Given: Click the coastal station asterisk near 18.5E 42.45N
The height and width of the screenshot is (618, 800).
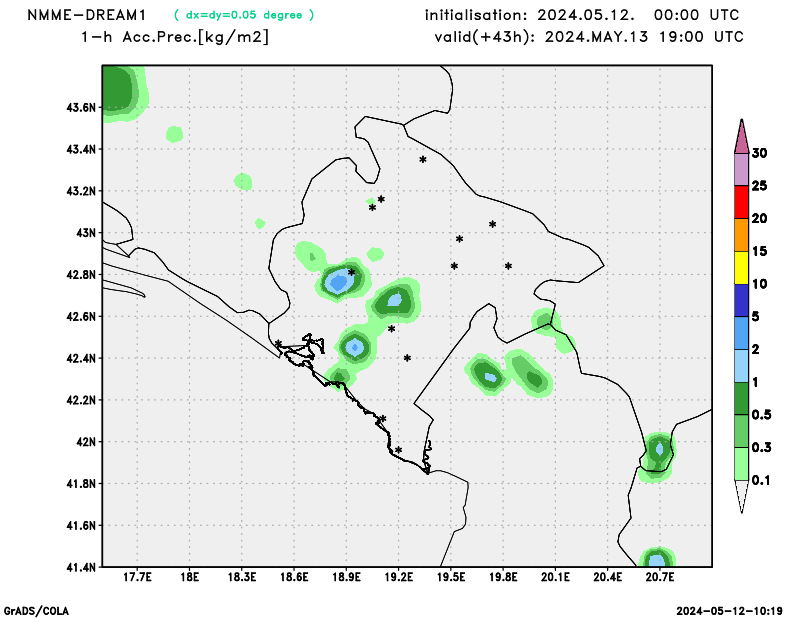Looking at the screenshot, I should (x=278, y=343).
